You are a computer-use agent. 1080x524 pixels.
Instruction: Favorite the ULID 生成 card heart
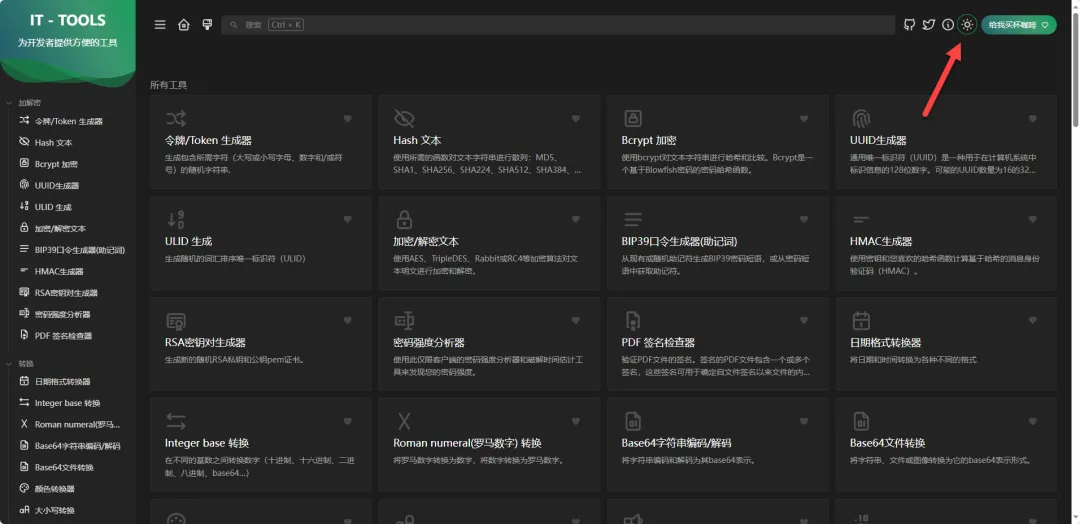pos(348,220)
